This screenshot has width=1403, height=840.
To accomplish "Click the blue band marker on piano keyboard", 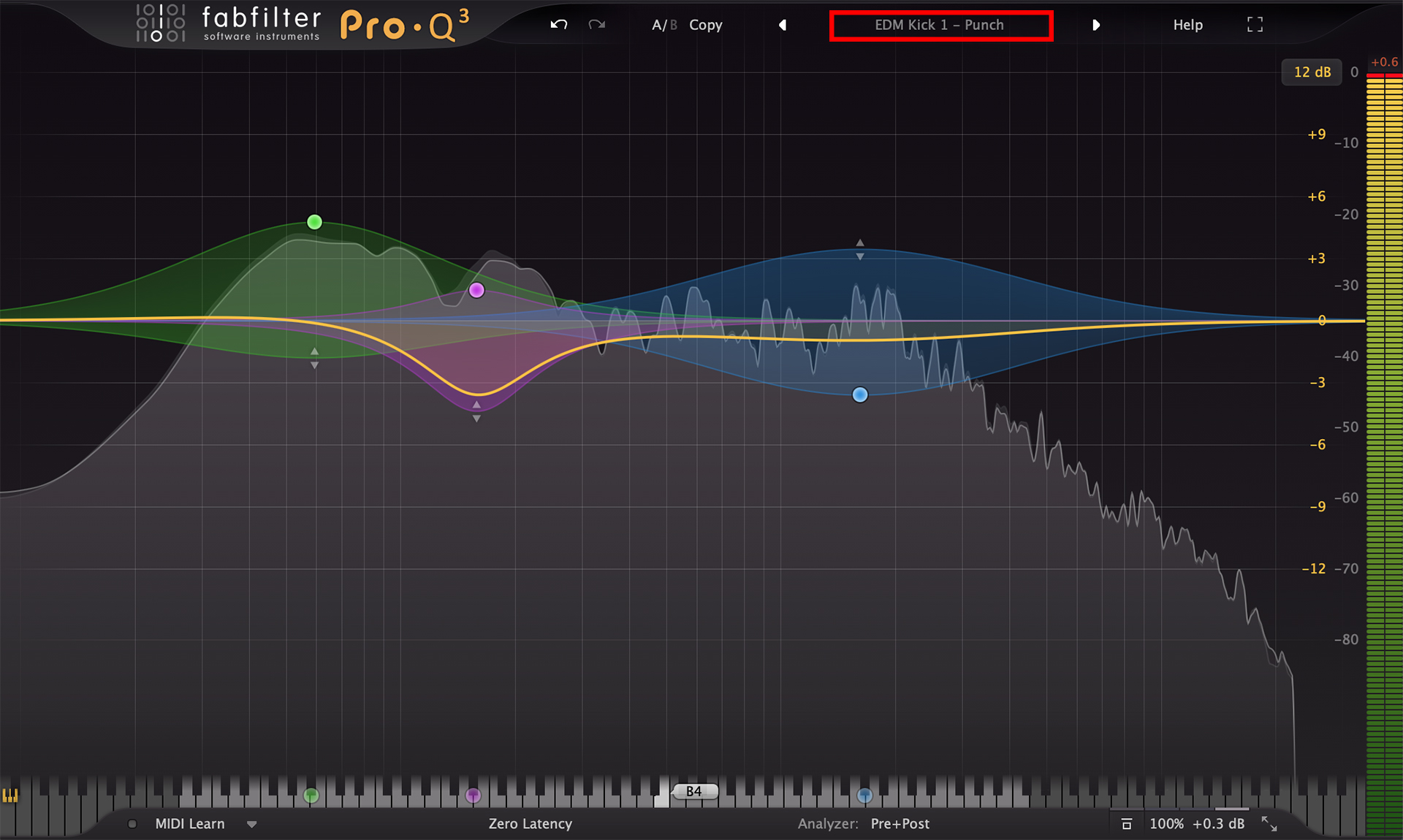I will [x=864, y=795].
